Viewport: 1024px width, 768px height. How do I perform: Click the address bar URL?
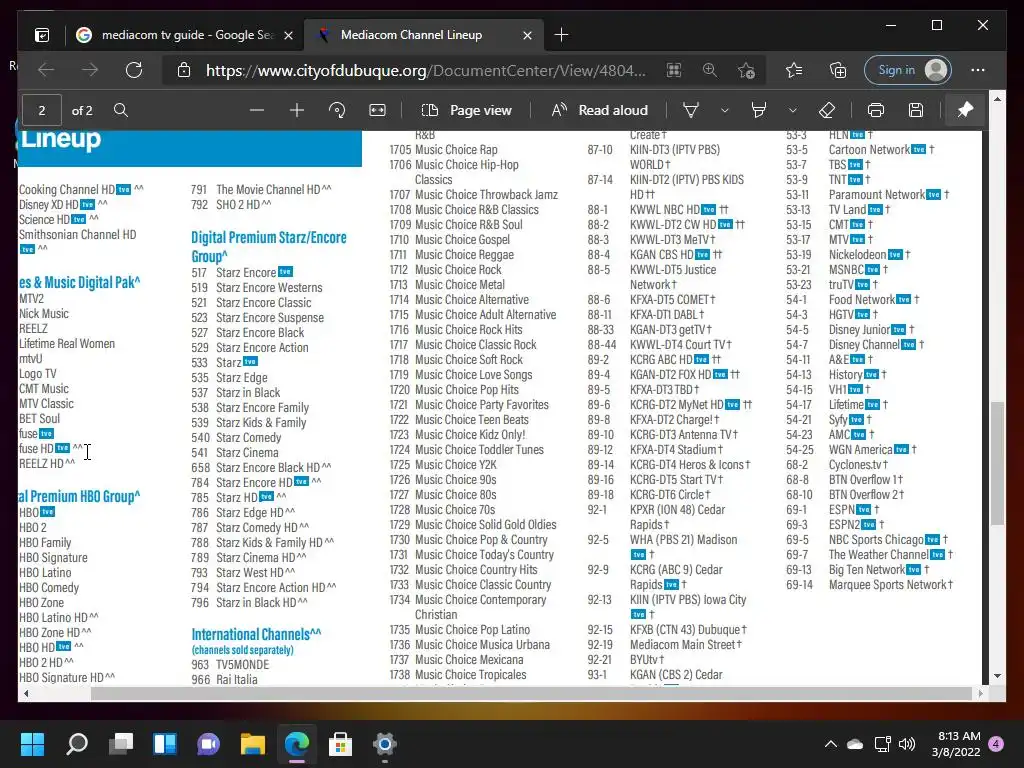pos(426,71)
